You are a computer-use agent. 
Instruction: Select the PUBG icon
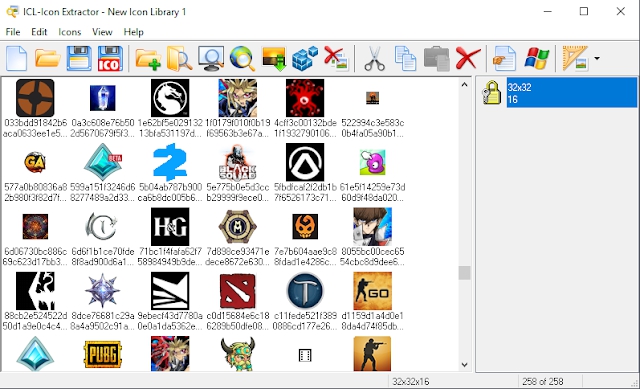(102, 354)
